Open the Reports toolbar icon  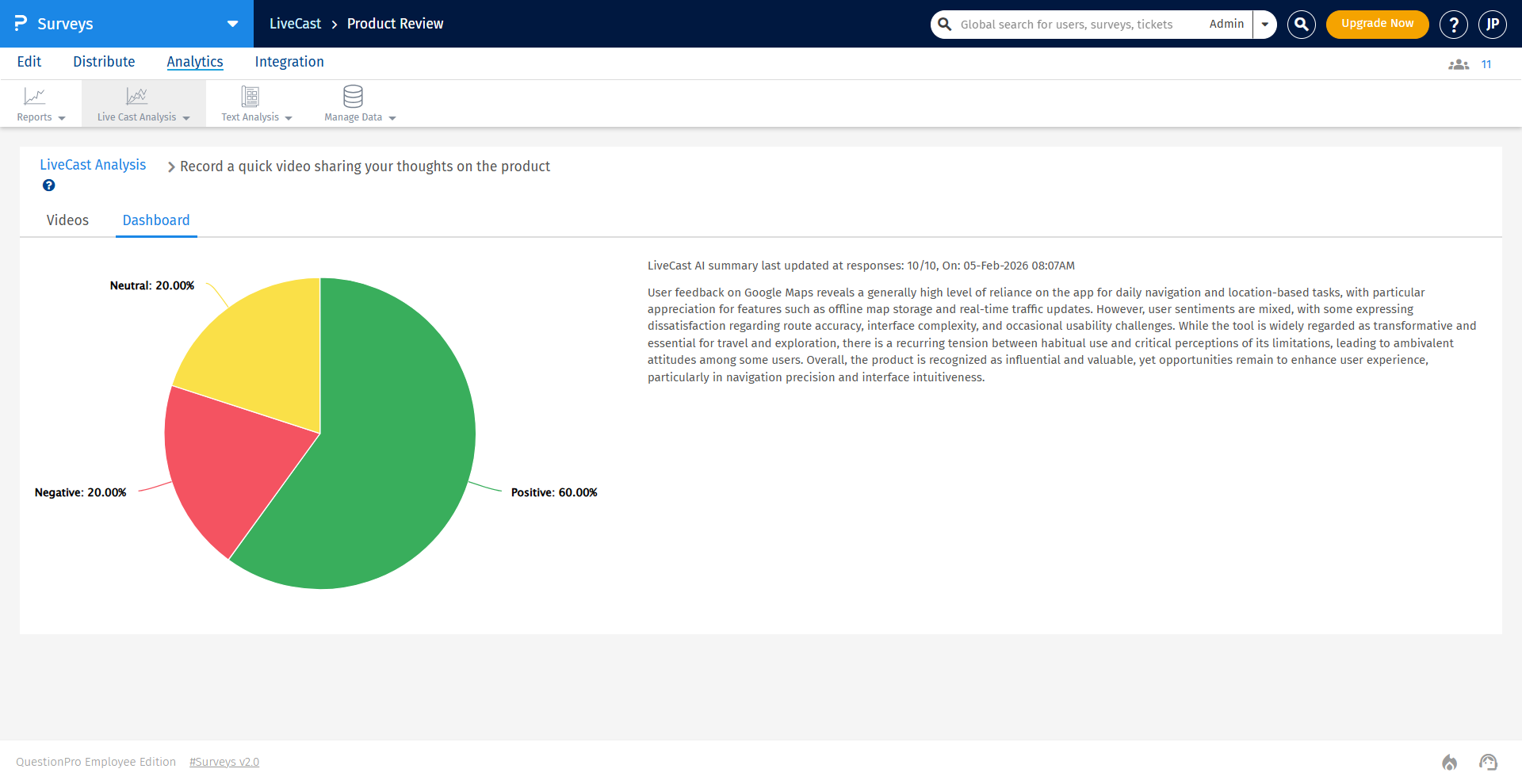coord(35,97)
